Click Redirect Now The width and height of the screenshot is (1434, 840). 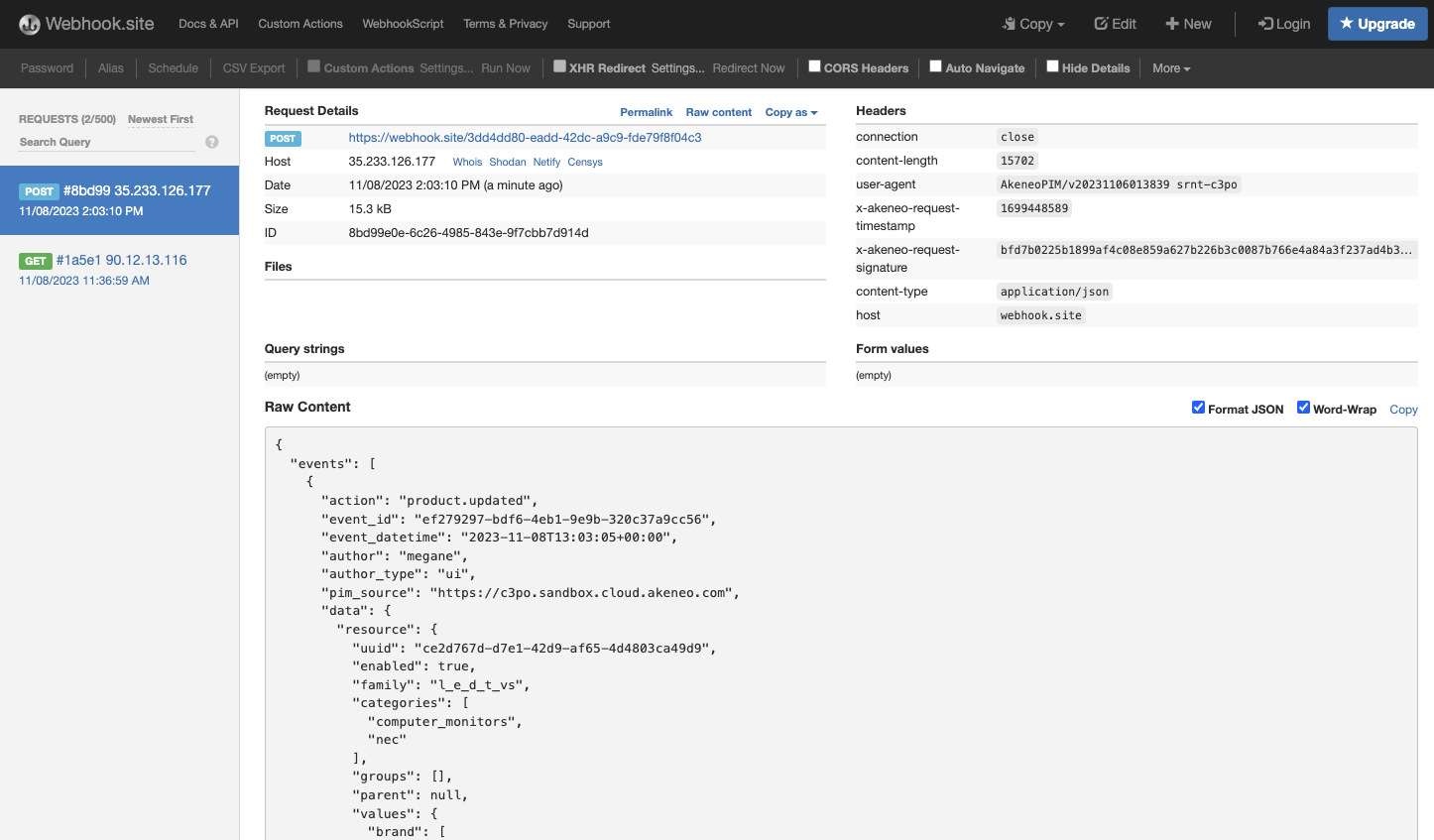(x=749, y=68)
